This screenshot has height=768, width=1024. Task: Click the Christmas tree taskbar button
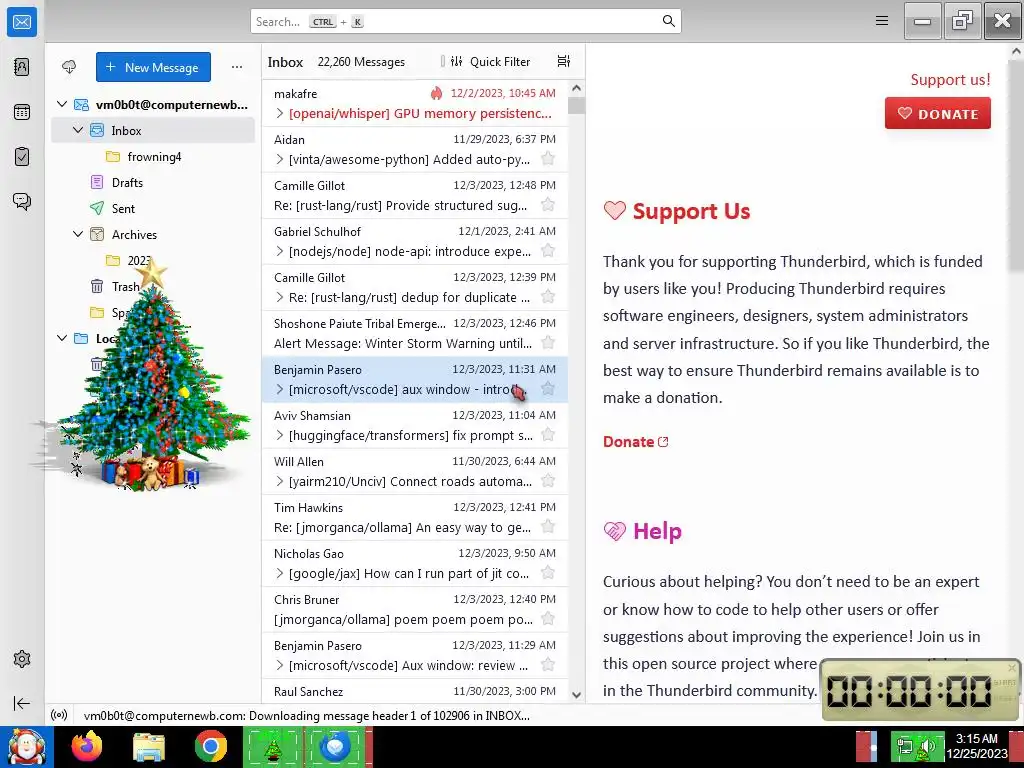pyautogui.click(x=272, y=747)
